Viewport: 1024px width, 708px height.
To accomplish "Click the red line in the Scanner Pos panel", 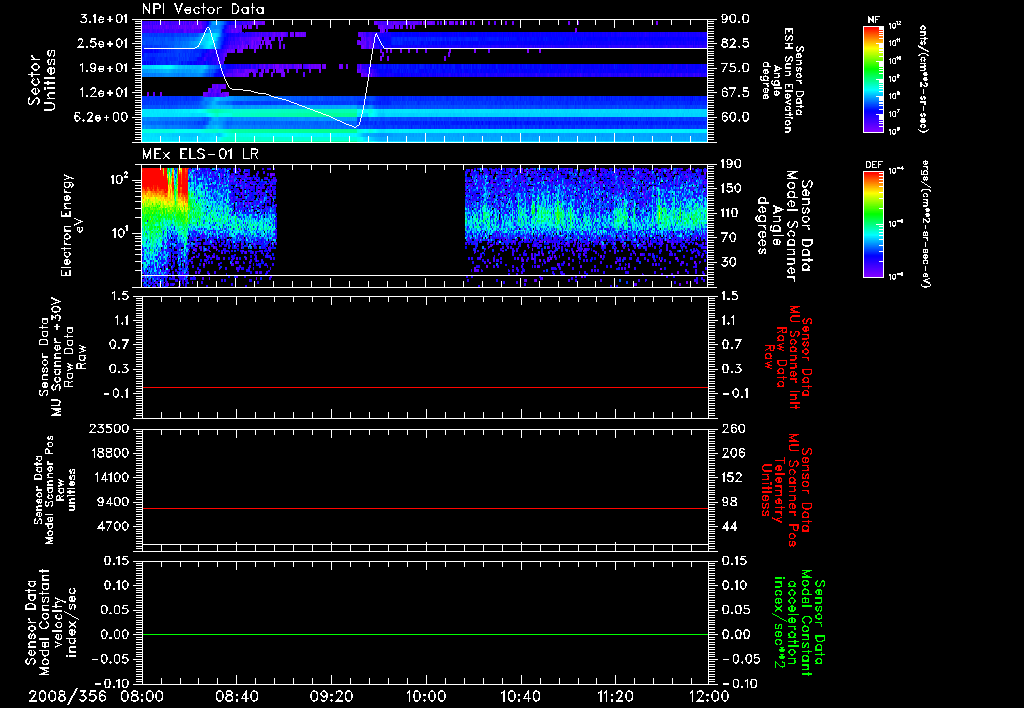I will [x=425, y=508].
